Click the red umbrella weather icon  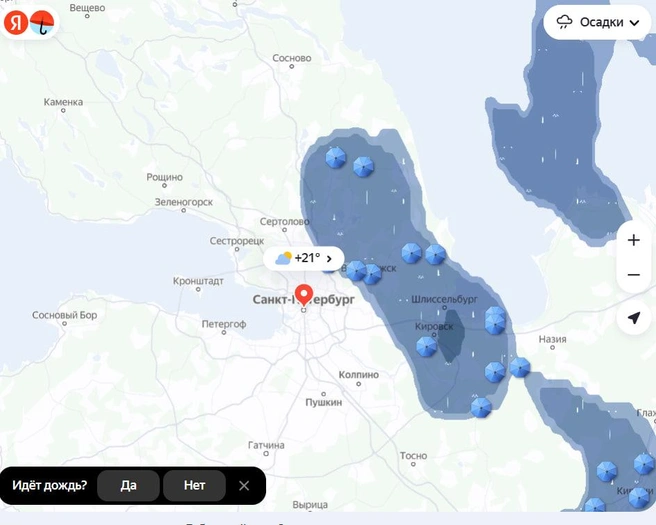pyautogui.click(x=42, y=23)
